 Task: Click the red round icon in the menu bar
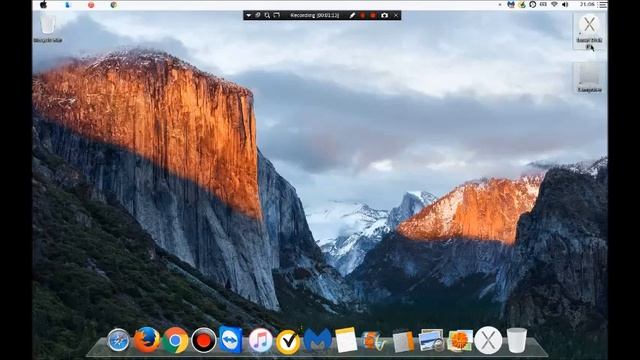pyautogui.click(x=91, y=5)
